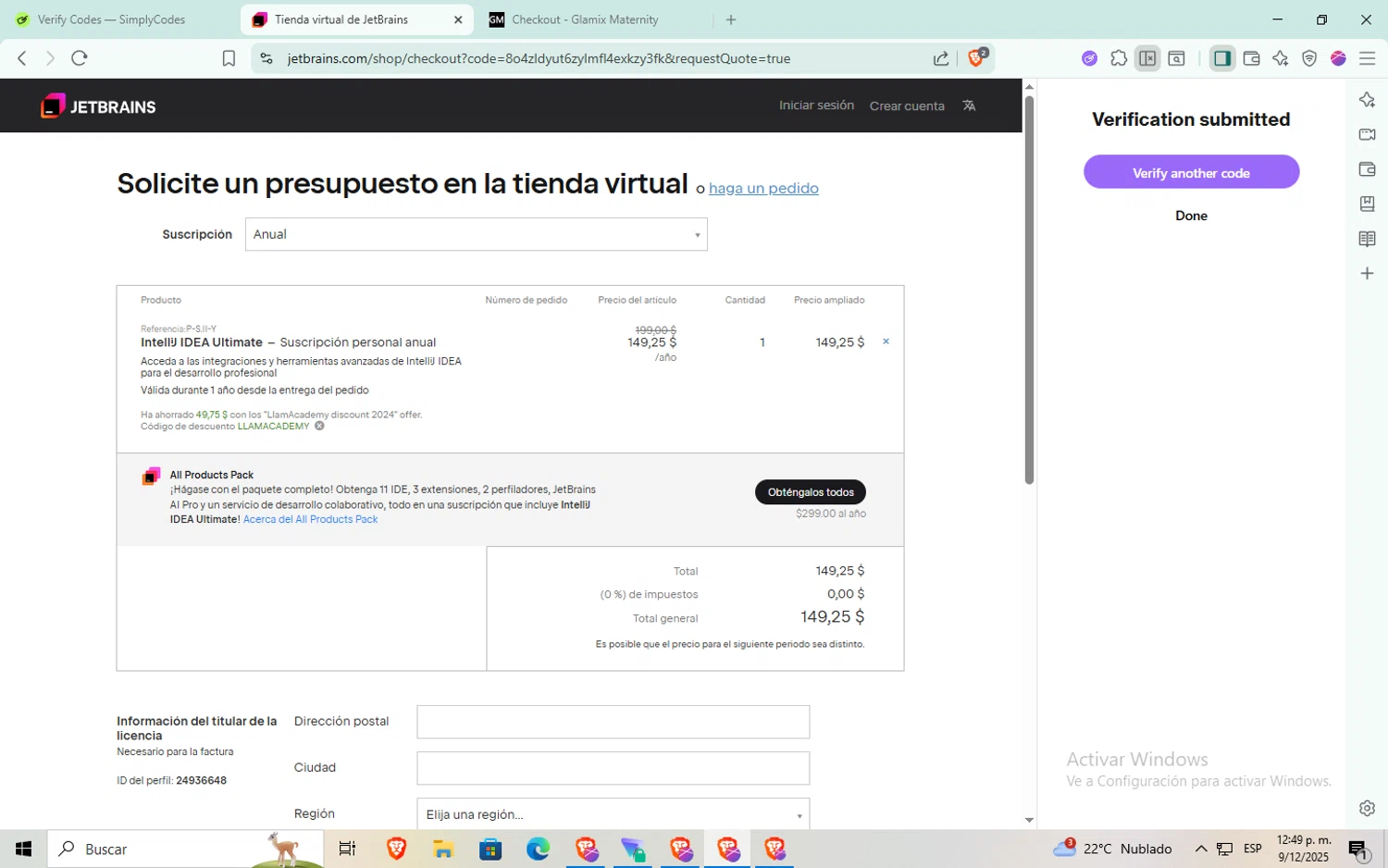Bookmark this page with the bookmark icon
1388x868 pixels.
(229, 58)
